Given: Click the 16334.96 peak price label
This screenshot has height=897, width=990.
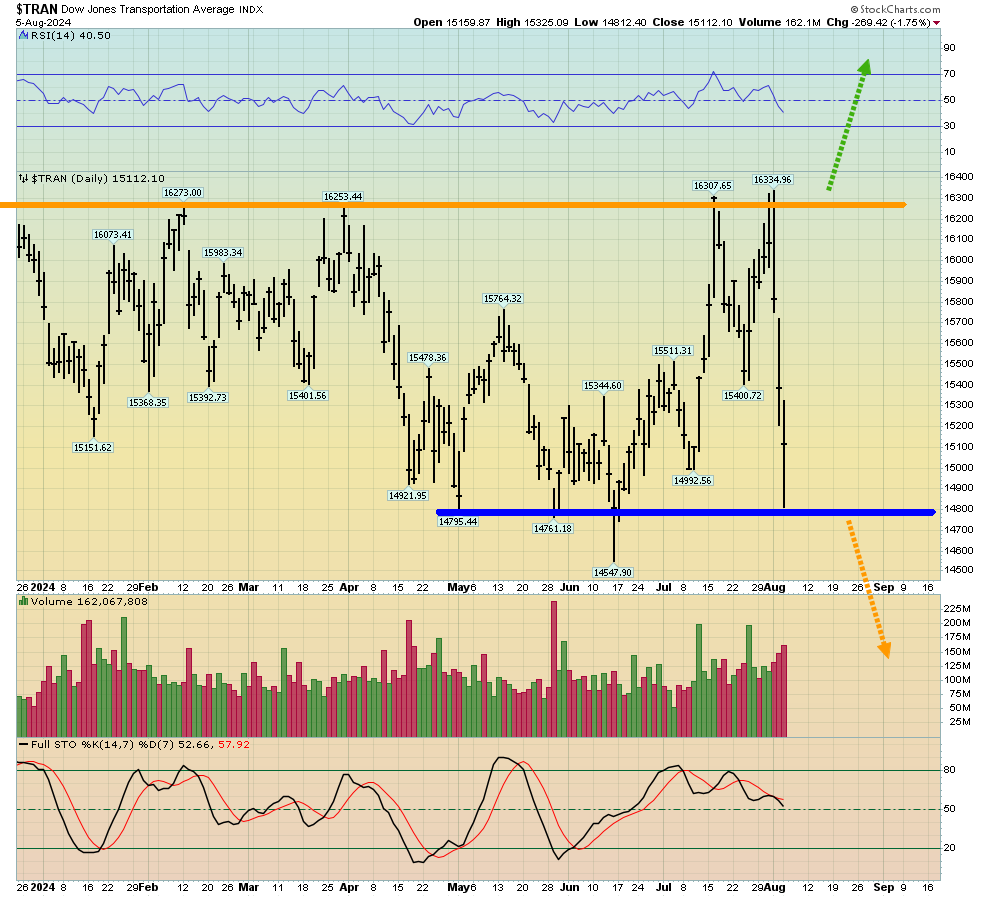Looking at the screenshot, I should (x=772, y=180).
